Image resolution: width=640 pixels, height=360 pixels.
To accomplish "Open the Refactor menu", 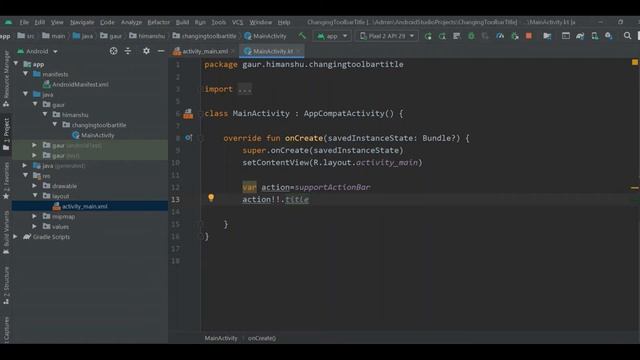I will 158,22.
